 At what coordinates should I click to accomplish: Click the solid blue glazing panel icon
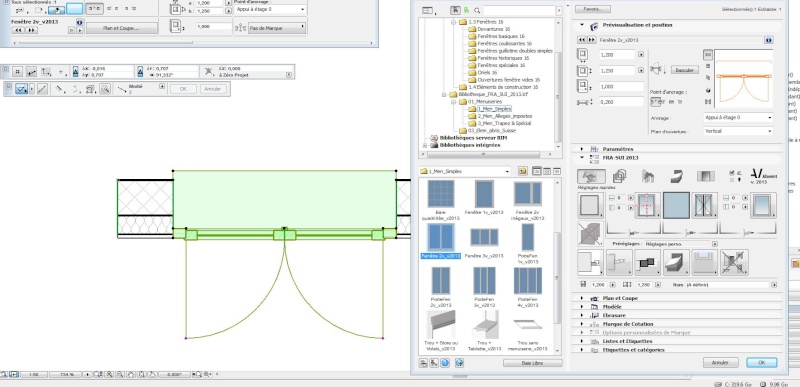[677, 205]
